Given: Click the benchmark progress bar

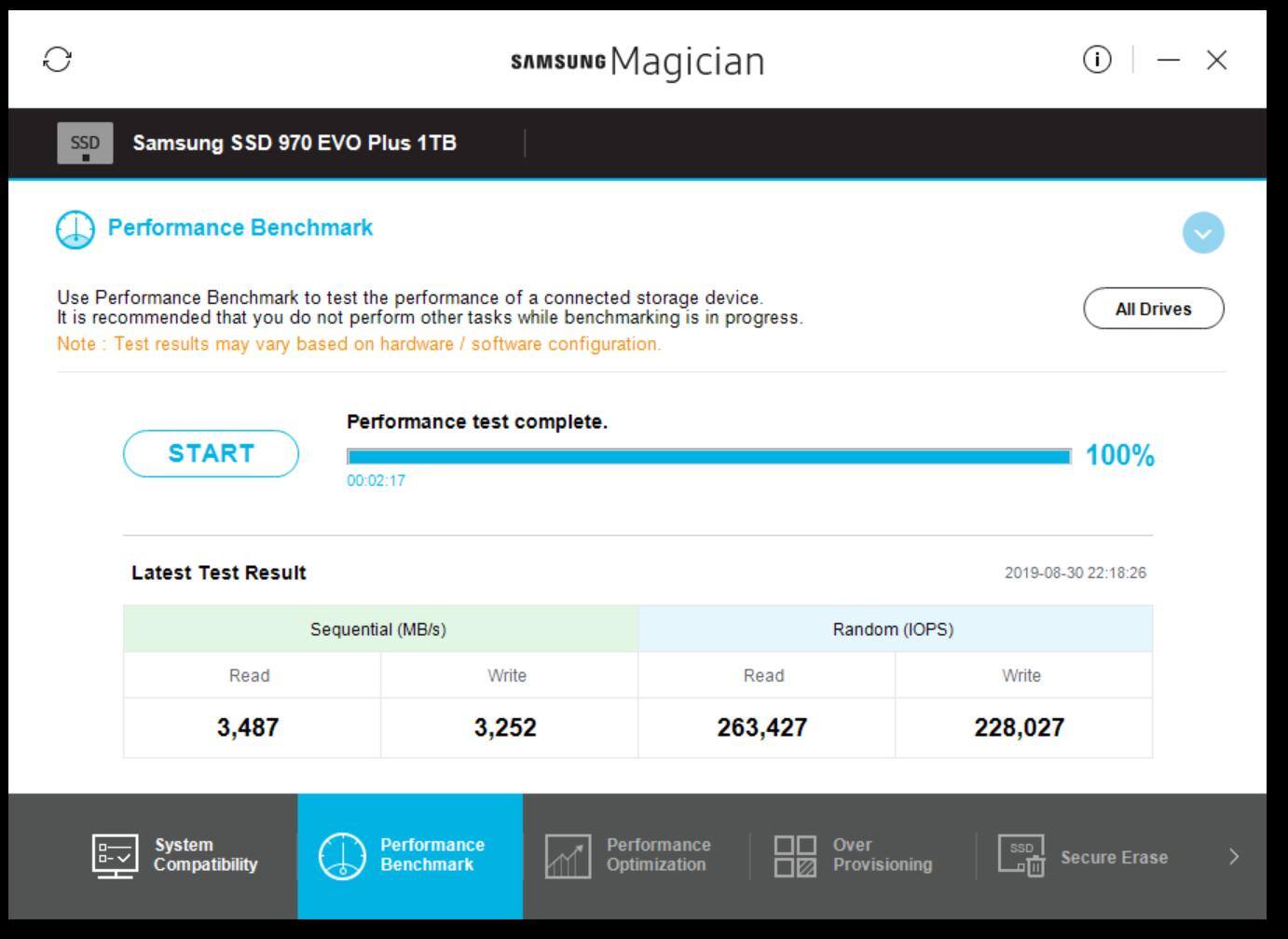Looking at the screenshot, I should pyautogui.click(x=708, y=456).
